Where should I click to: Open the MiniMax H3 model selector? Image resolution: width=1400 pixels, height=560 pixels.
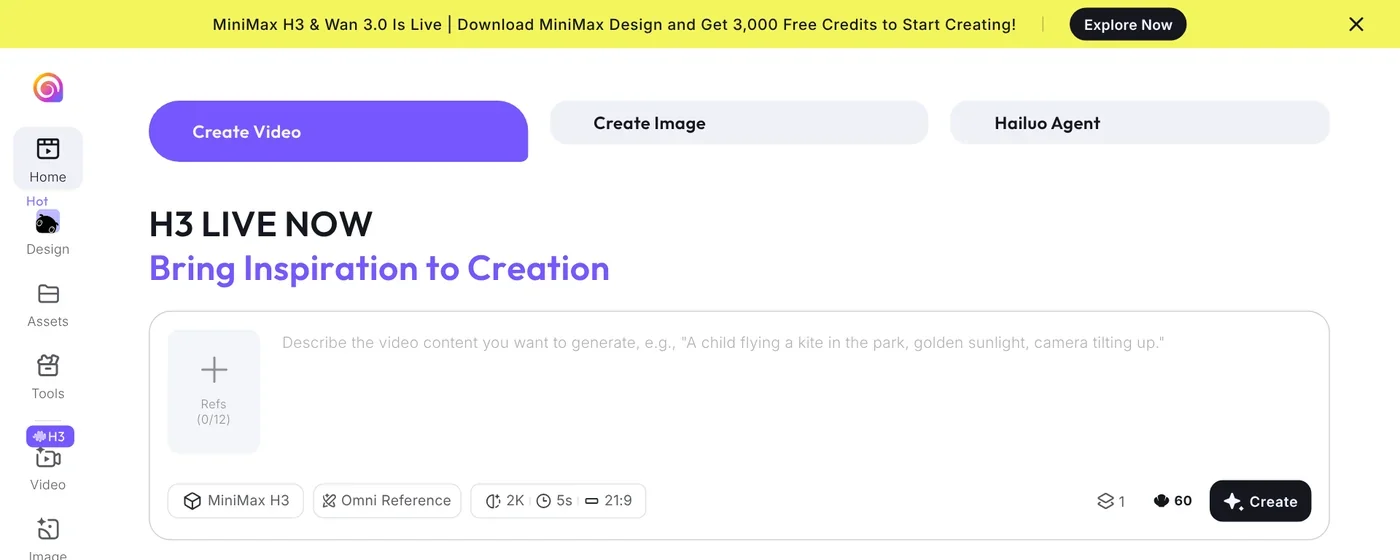click(235, 501)
